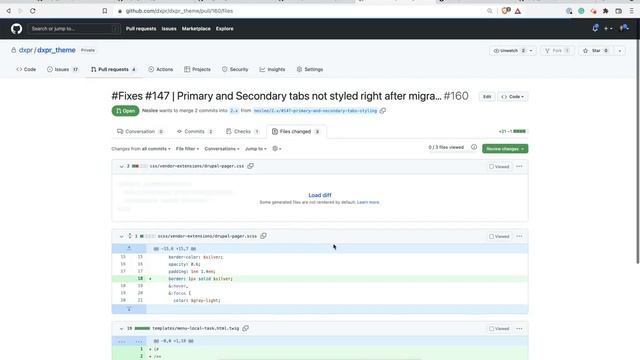Viewport: 640px width, 360px height.
Task: Copy the head branch name
Action: click(382, 111)
